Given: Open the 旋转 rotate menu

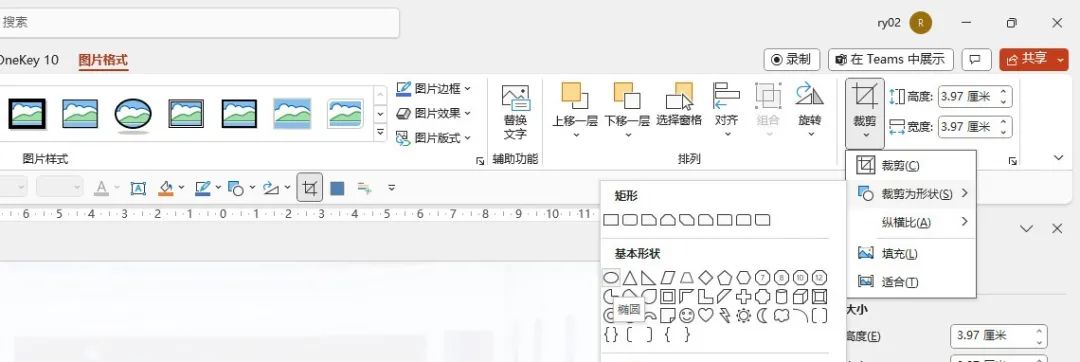Looking at the screenshot, I should point(810,110).
